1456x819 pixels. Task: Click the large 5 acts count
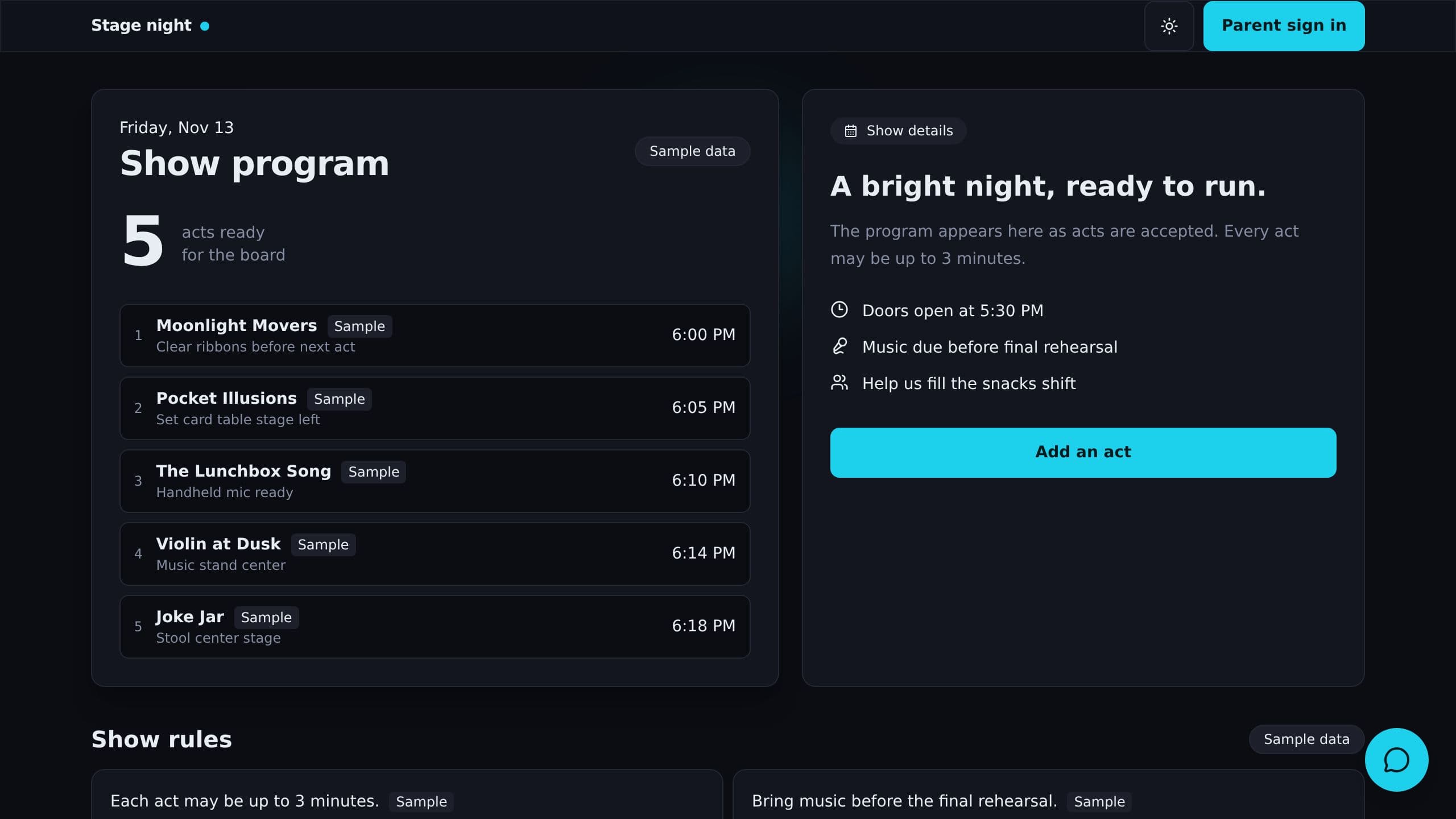coord(143,242)
